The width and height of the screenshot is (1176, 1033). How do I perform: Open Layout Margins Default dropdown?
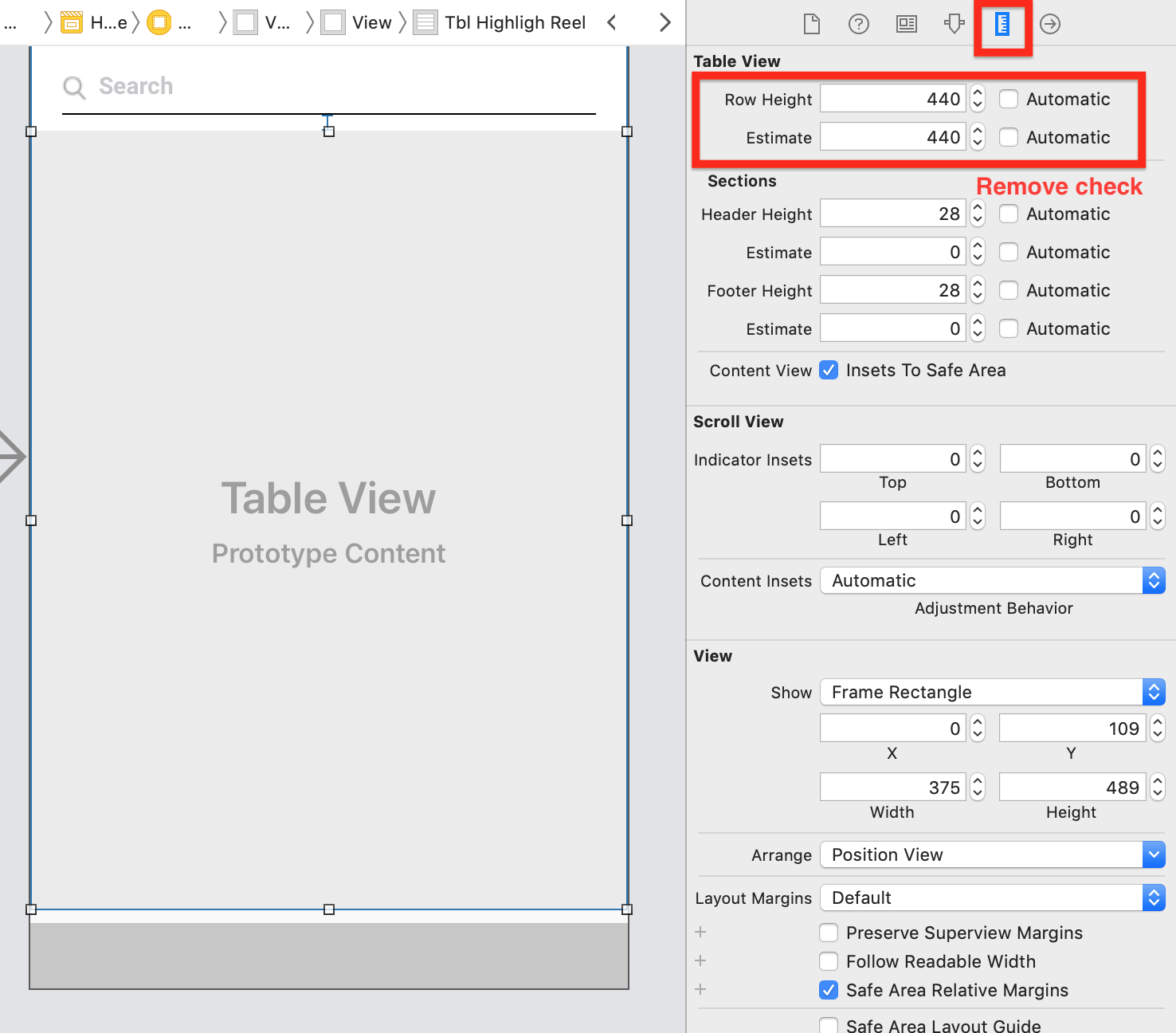pyautogui.click(x=993, y=897)
